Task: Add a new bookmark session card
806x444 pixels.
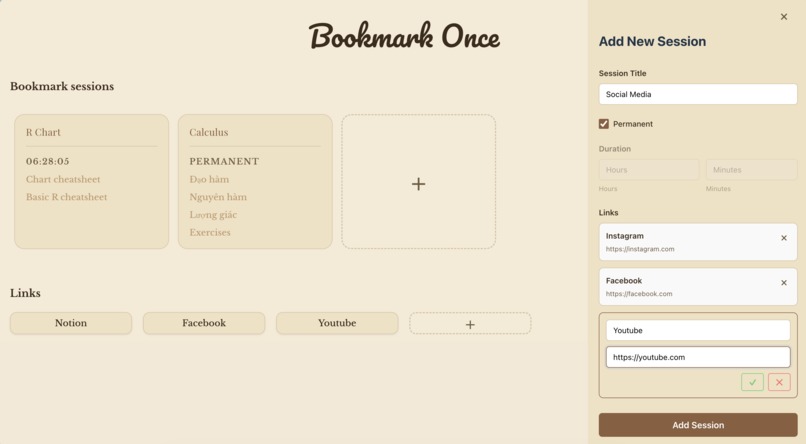Action: click(418, 182)
